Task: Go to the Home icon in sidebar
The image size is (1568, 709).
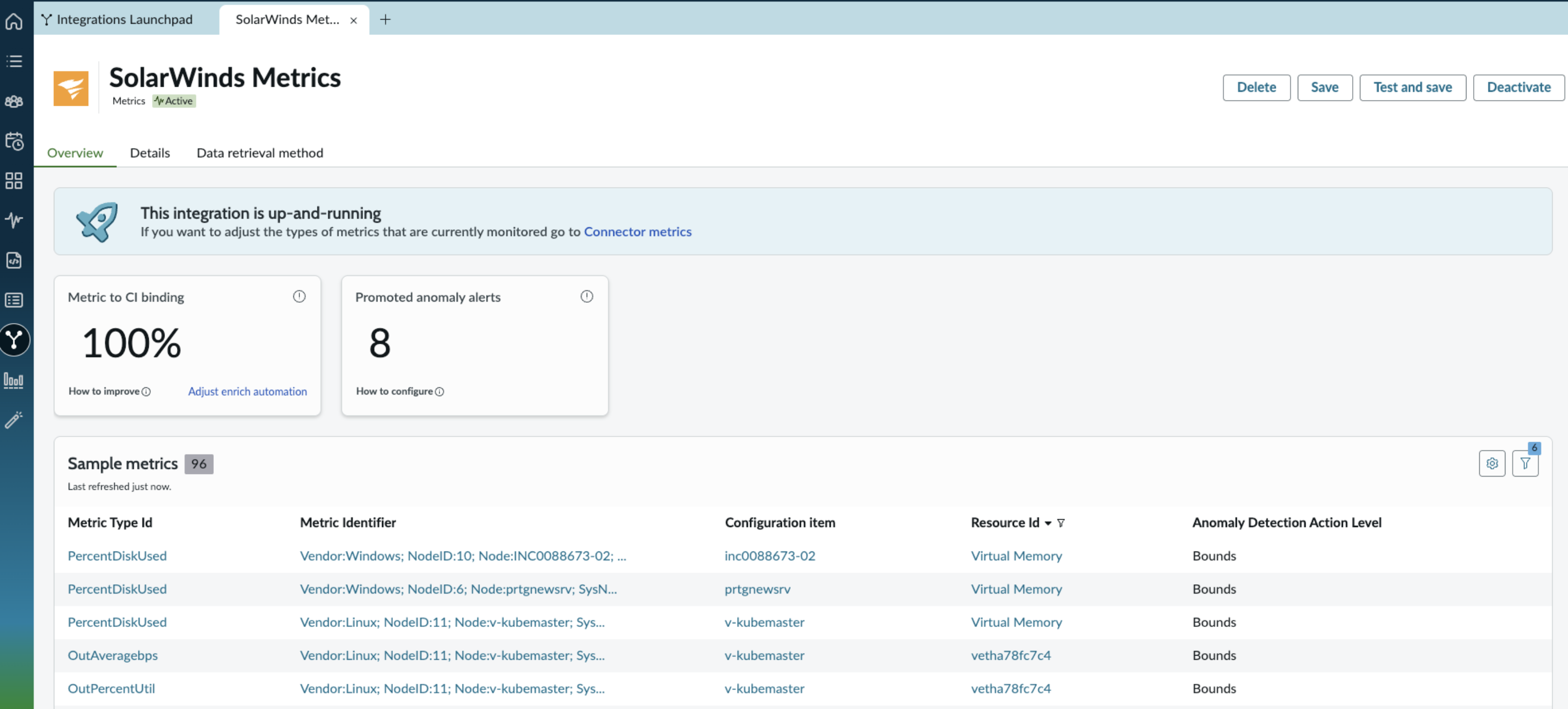Action: pos(14,22)
